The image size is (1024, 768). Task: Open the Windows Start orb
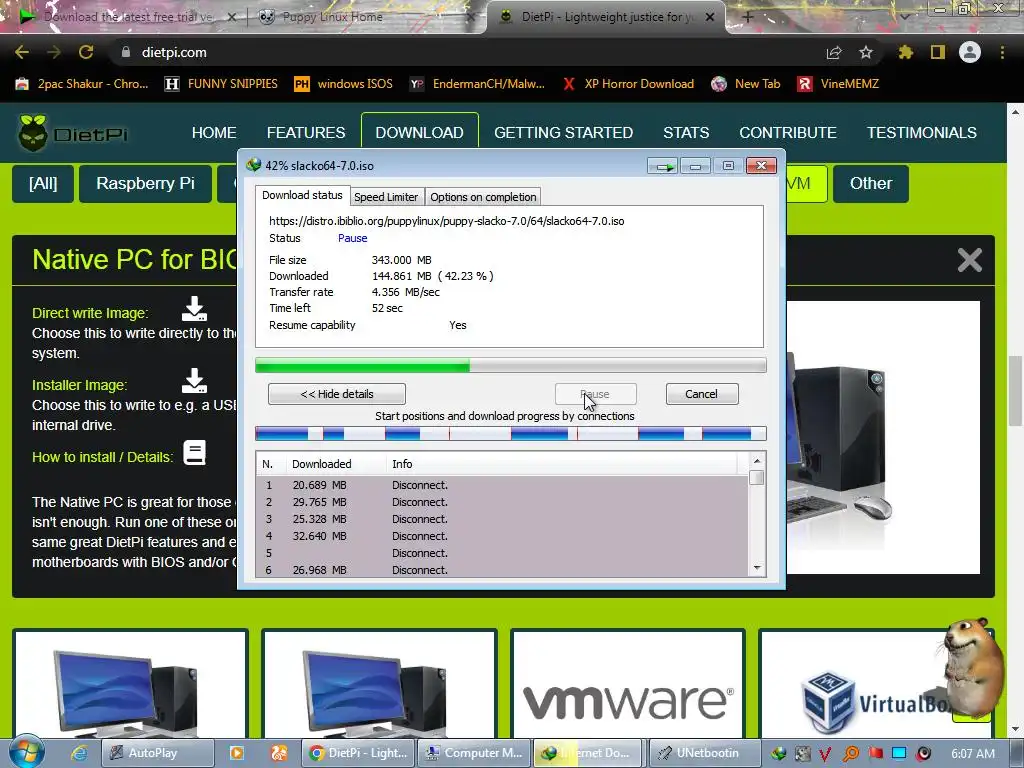(26, 752)
